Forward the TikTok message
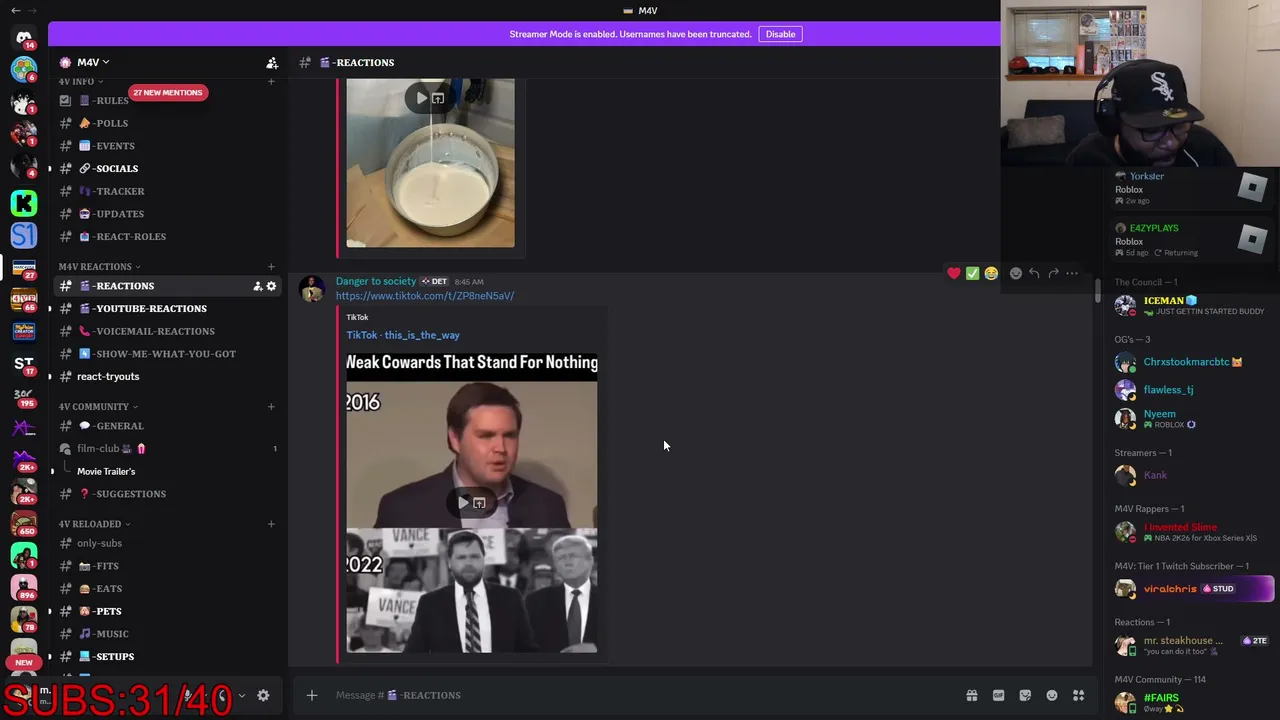The width and height of the screenshot is (1280, 720). (x=1053, y=273)
